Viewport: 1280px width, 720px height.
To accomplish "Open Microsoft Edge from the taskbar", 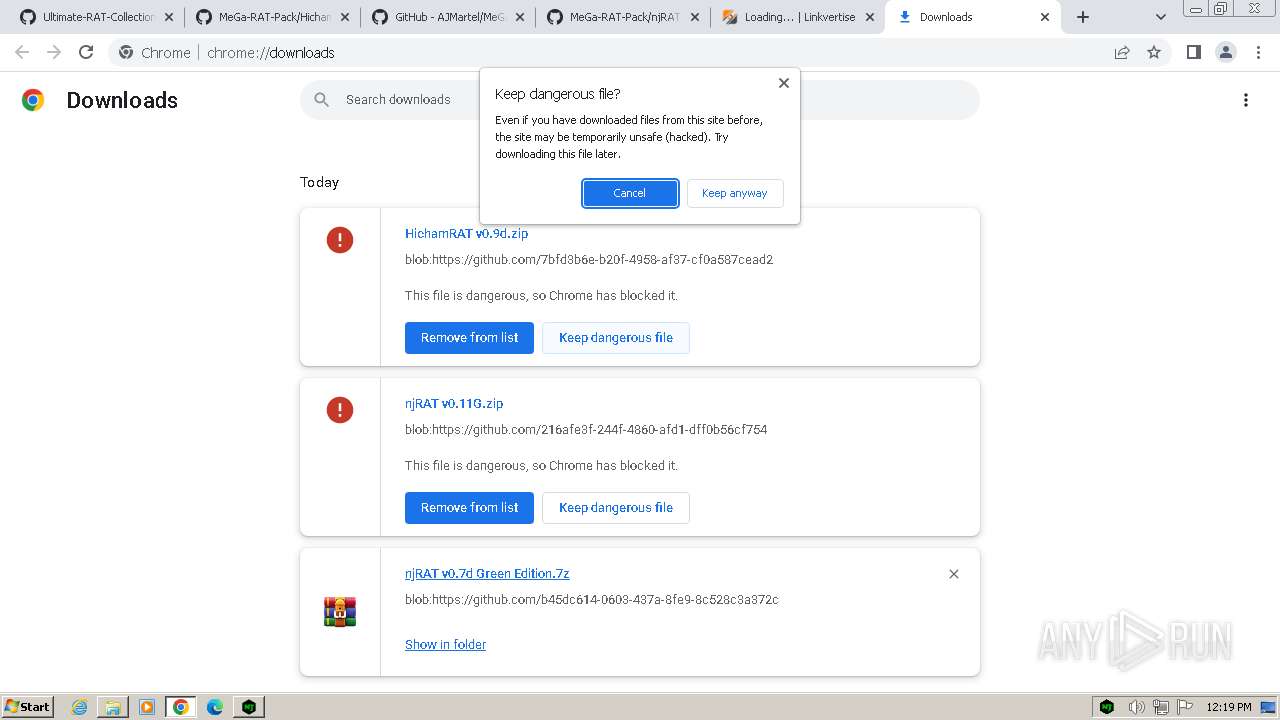I will 215,707.
